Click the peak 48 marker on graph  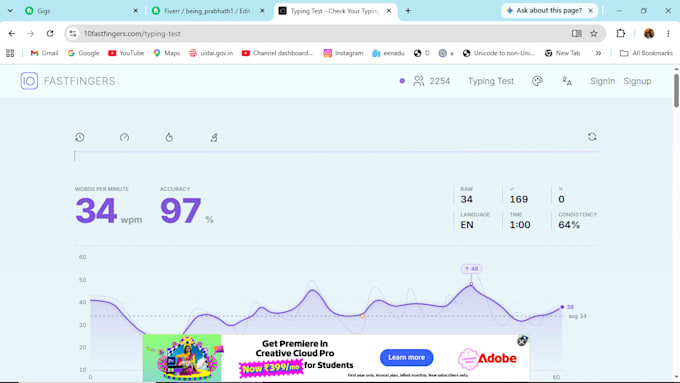point(471,284)
